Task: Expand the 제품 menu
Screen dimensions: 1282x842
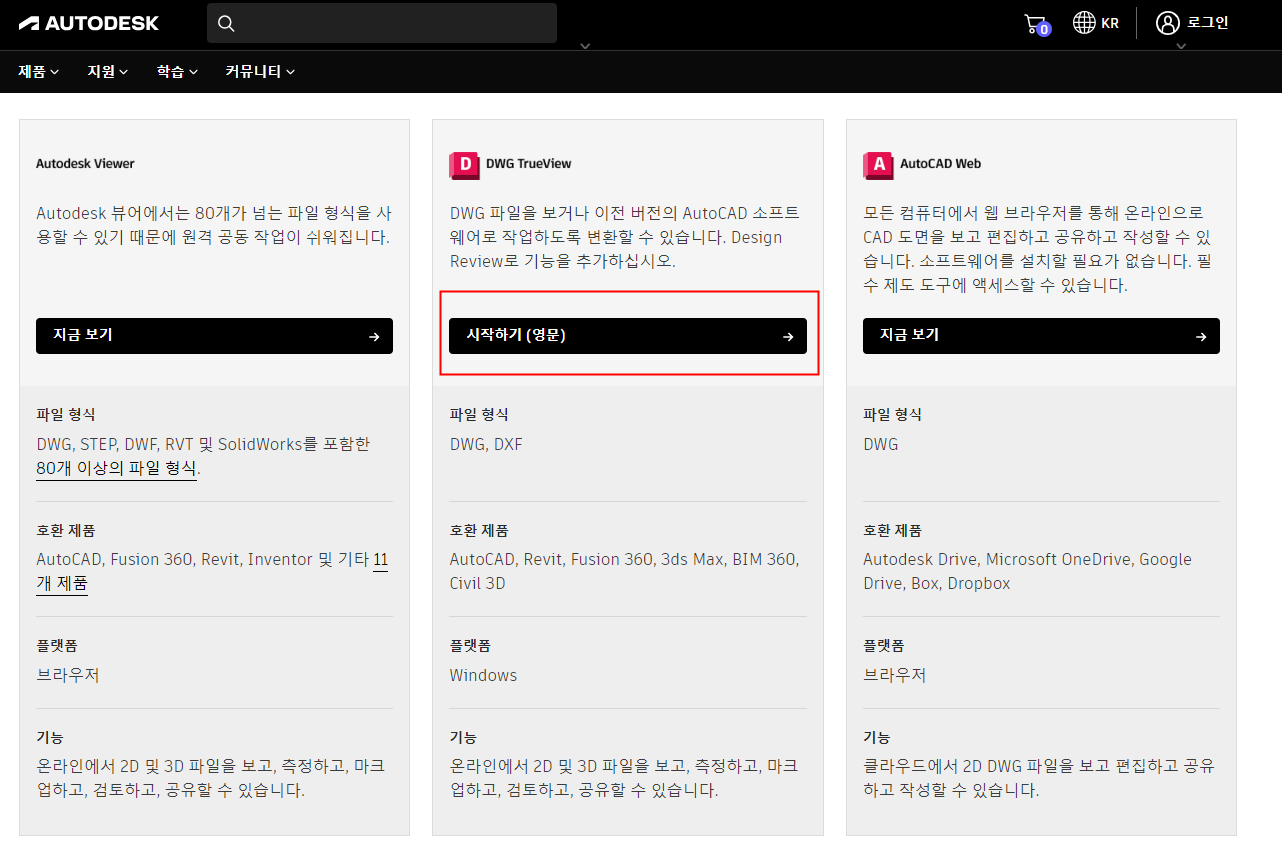Action: 39,72
